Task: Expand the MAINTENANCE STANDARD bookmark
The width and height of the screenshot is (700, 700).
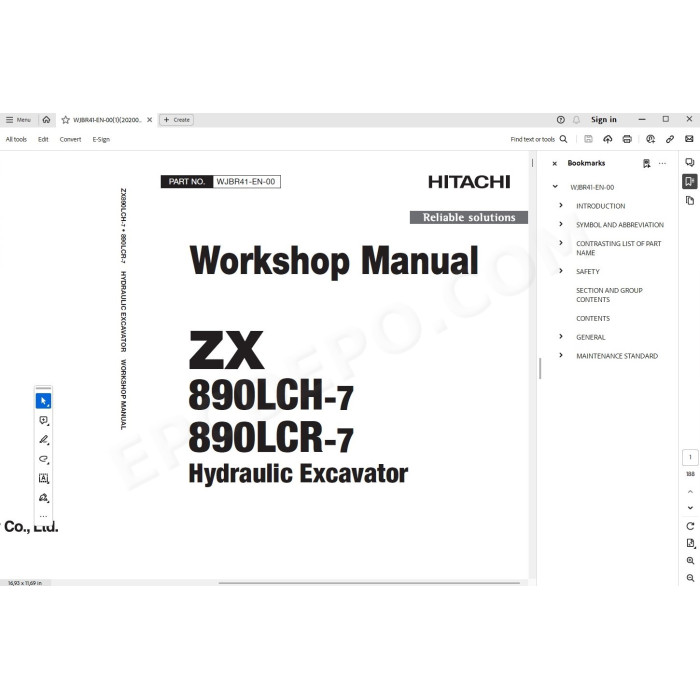Action: 561,355
